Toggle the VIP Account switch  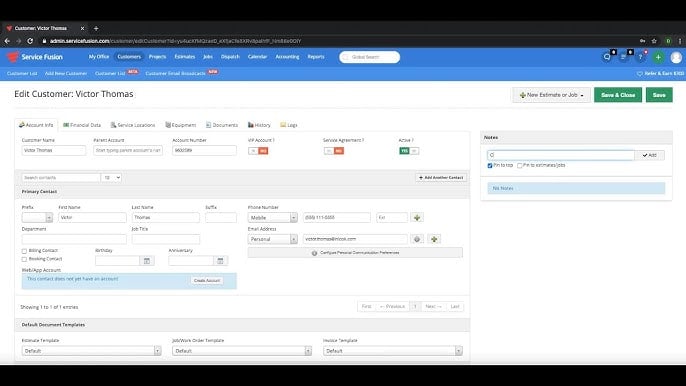coord(258,151)
